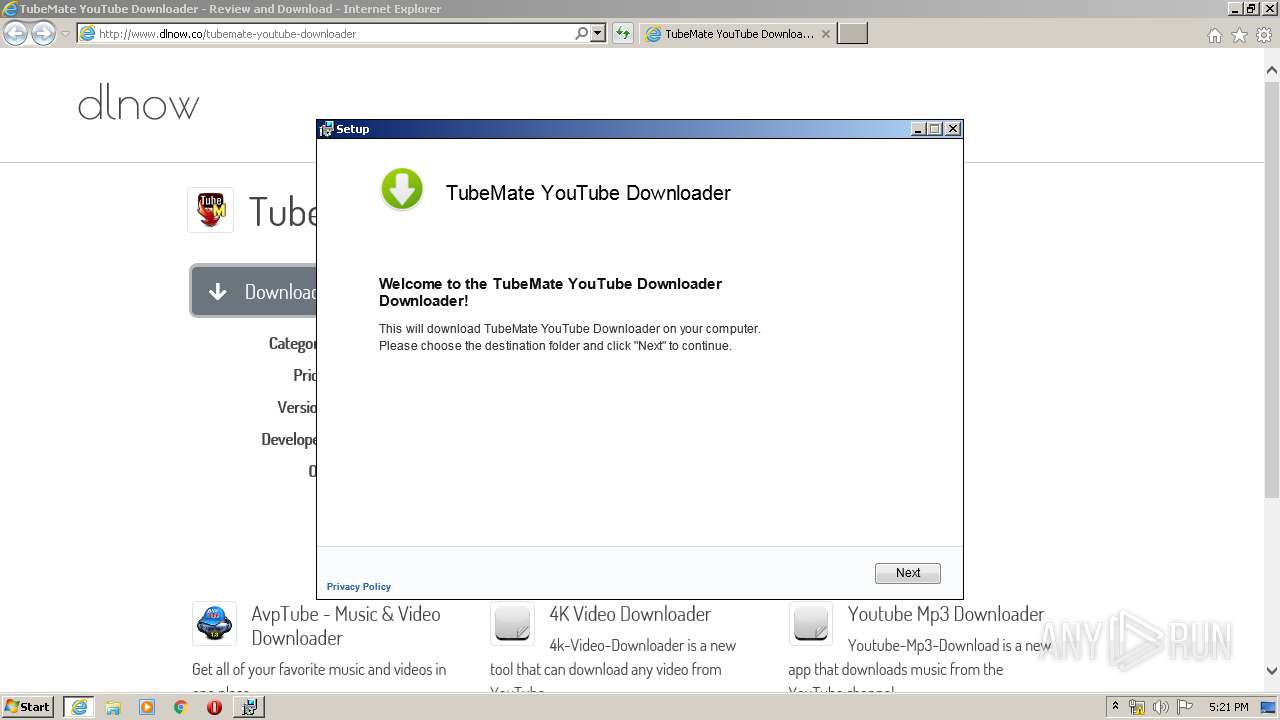The height and width of the screenshot is (720, 1280).
Task: Show hidden system tray icons
Action: coord(1115,707)
